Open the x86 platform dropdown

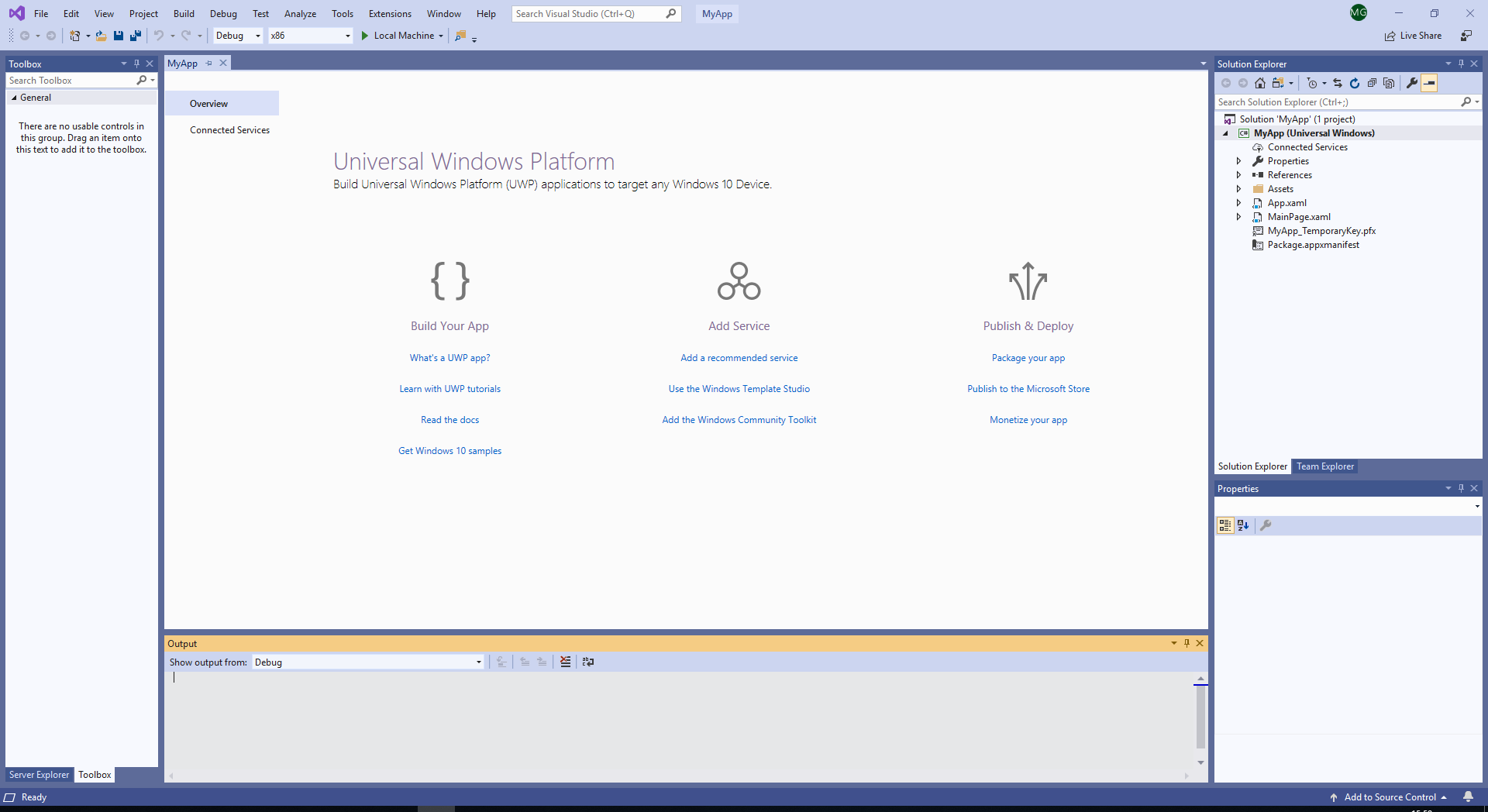click(311, 36)
